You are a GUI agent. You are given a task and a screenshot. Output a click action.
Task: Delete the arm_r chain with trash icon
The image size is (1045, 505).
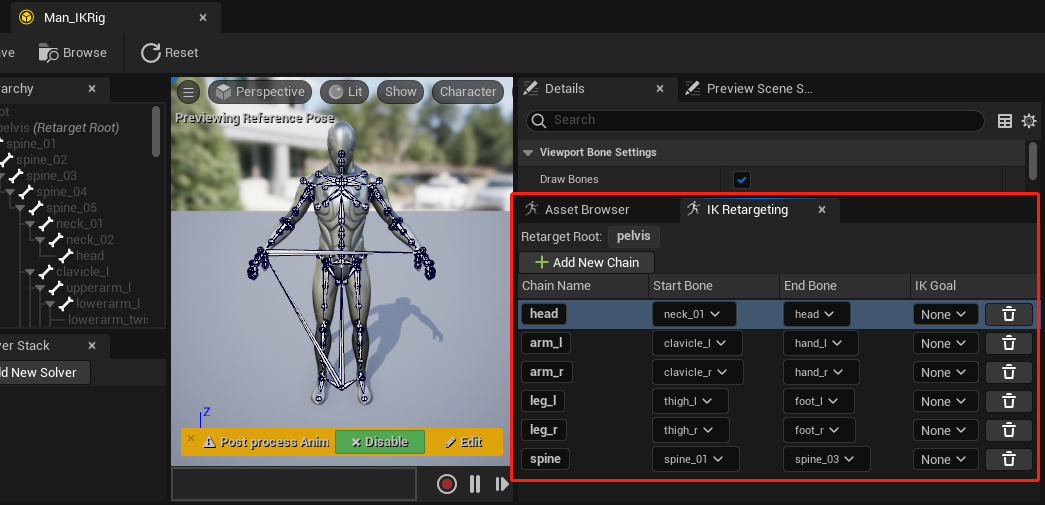(1008, 372)
